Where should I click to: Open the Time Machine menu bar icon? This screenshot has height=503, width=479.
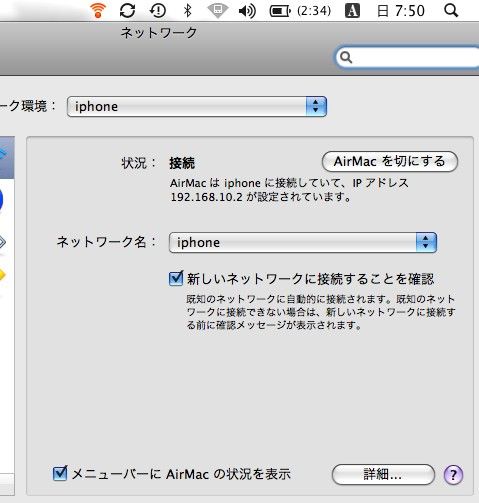click(158, 10)
